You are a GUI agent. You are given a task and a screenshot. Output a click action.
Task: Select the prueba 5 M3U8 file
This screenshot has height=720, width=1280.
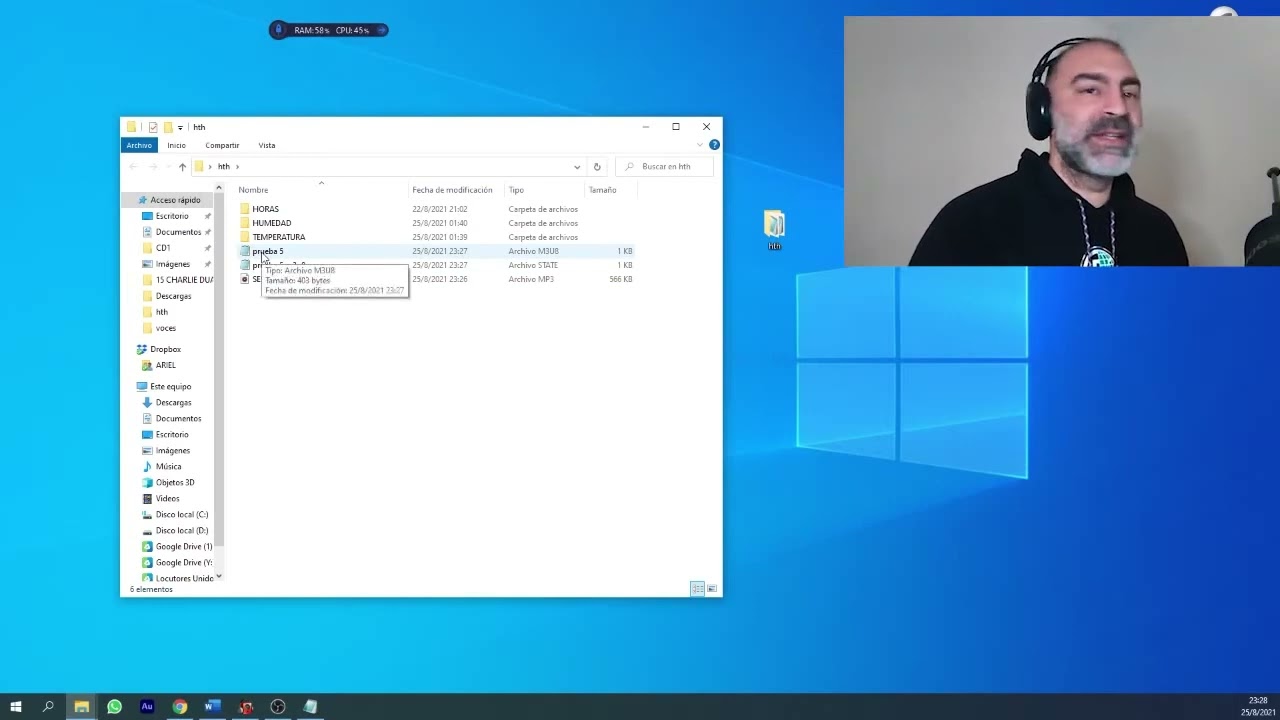click(267, 251)
